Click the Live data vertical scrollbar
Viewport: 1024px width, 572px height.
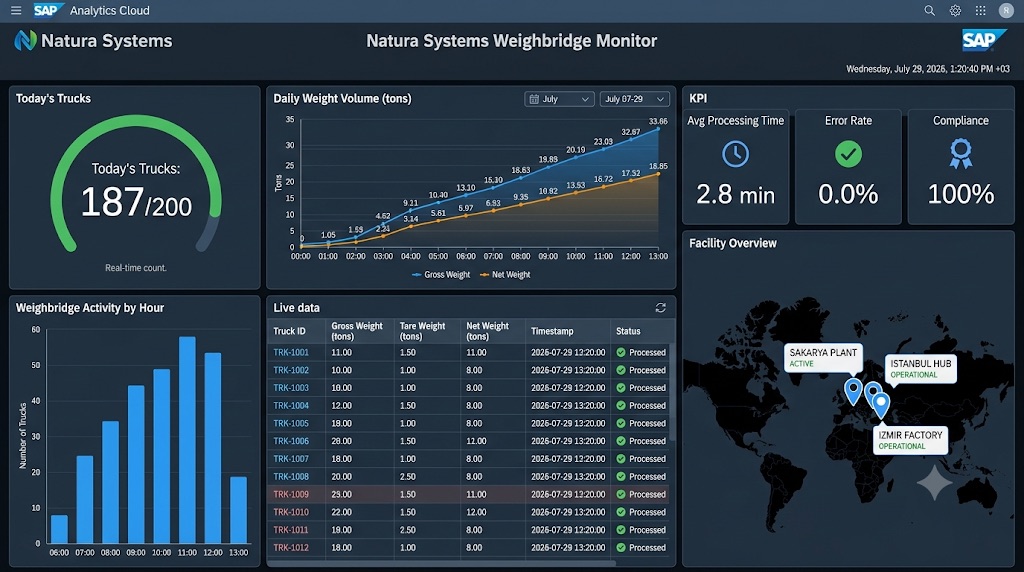click(x=673, y=392)
